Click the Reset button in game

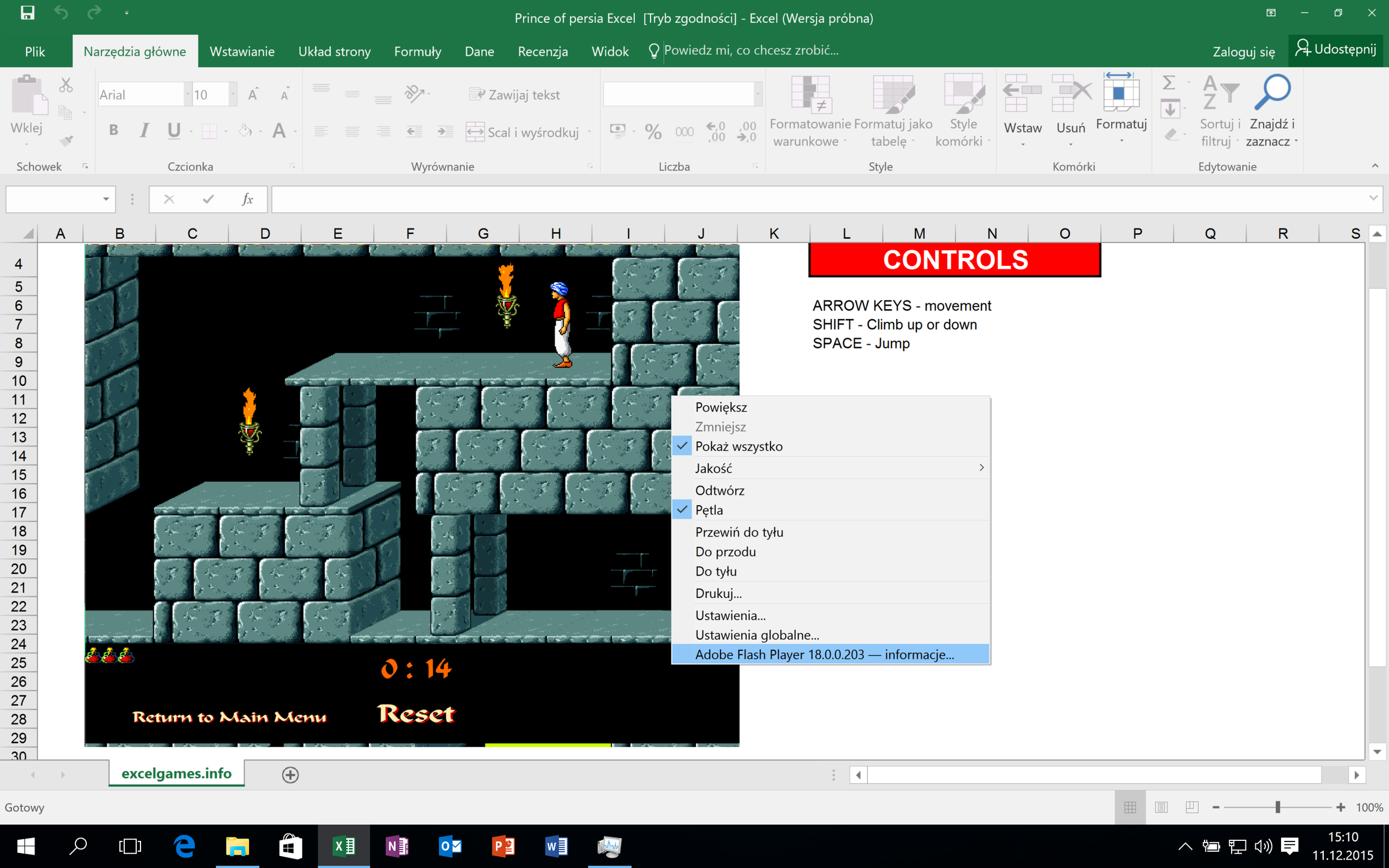[416, 714]
